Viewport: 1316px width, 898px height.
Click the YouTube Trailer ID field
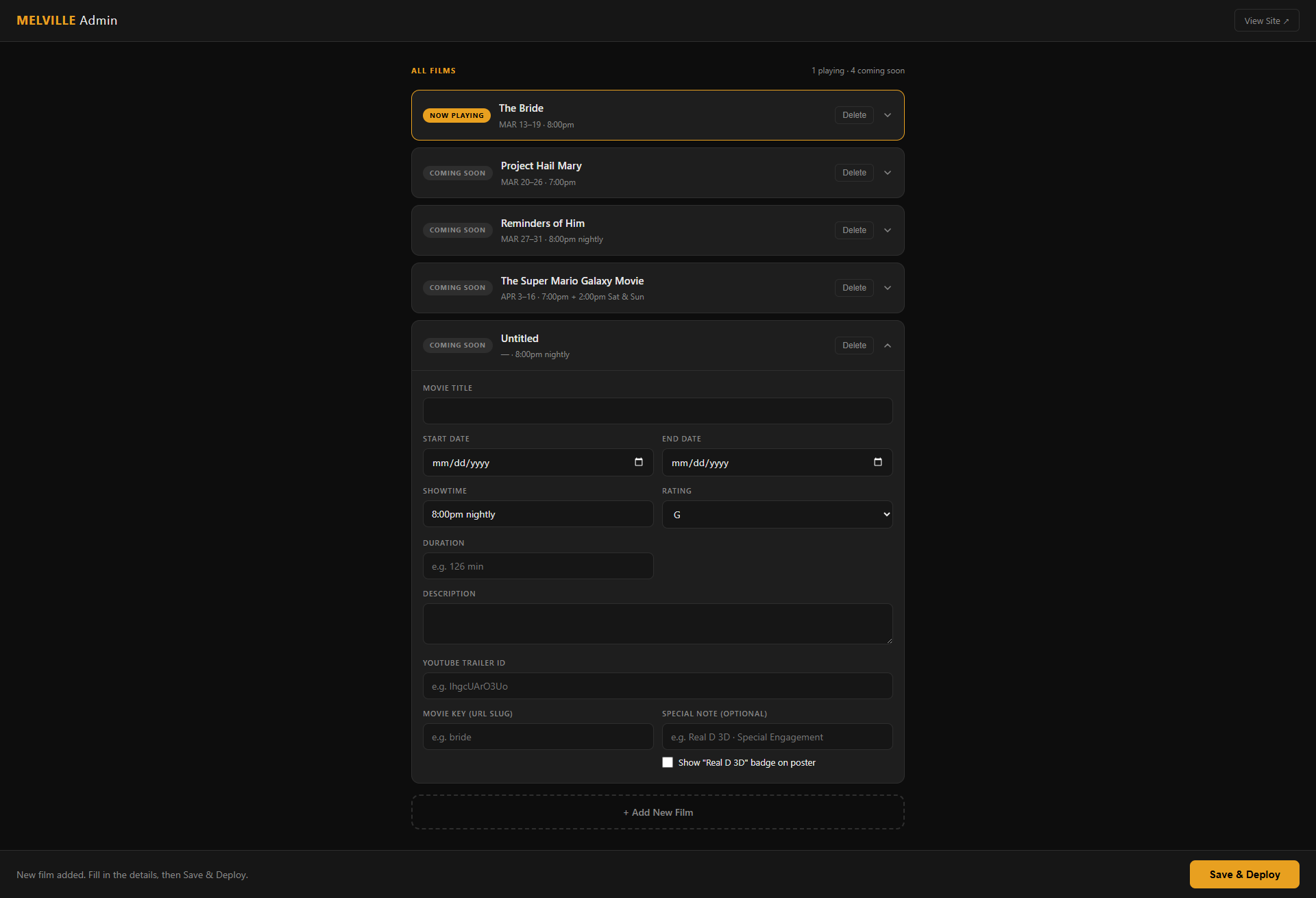tap(657, 685)
